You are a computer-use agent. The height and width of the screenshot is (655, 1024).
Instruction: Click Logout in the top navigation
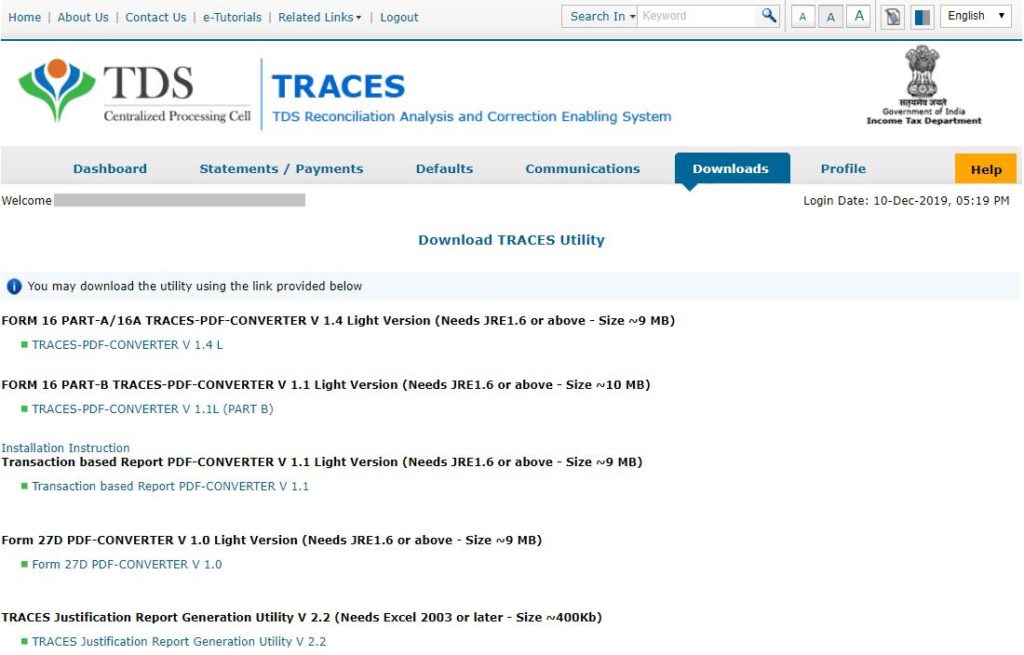[399, 16]
